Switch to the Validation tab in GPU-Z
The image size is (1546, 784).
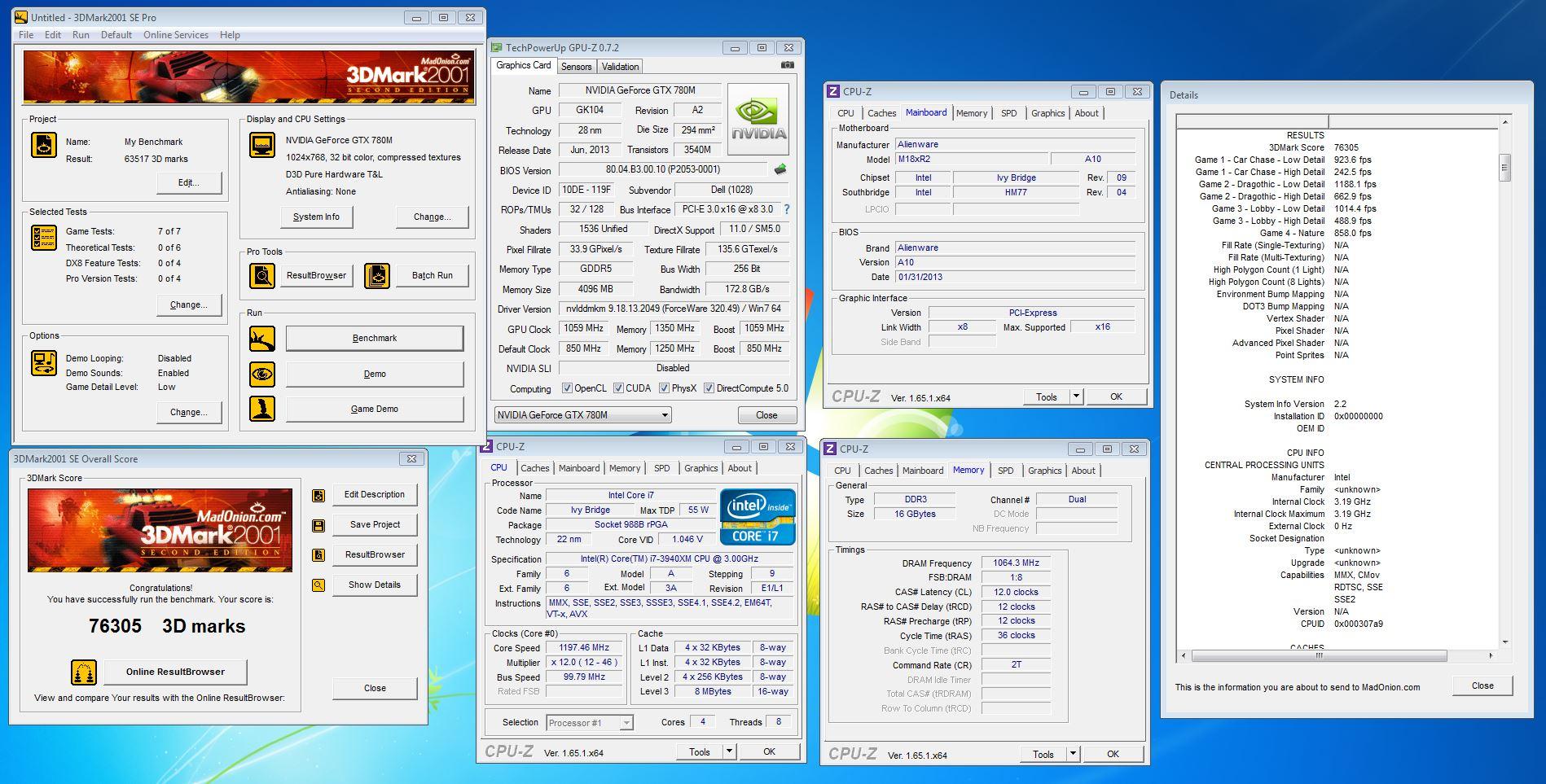(x=621, y=67)
